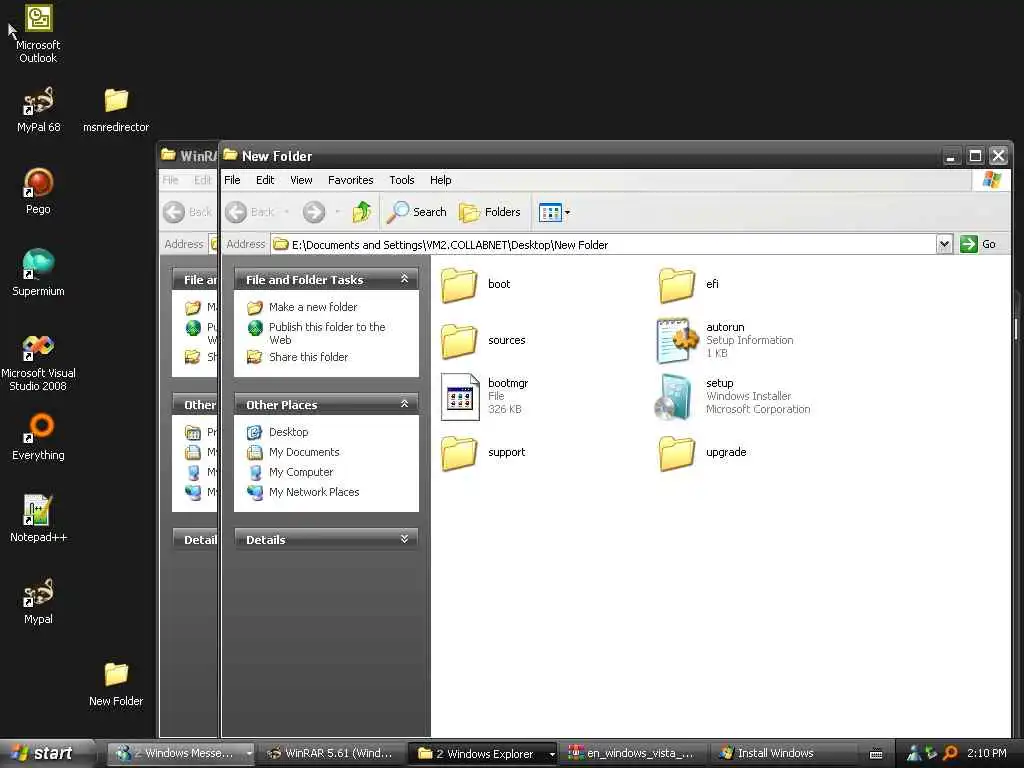Click Share this folder
The width and height of the screenshot is (1024, 768).
click(298, 357)
